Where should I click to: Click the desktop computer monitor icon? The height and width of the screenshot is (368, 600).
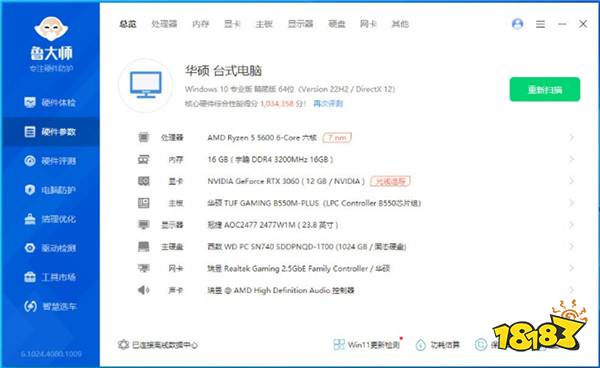click(x=145, y=85)
